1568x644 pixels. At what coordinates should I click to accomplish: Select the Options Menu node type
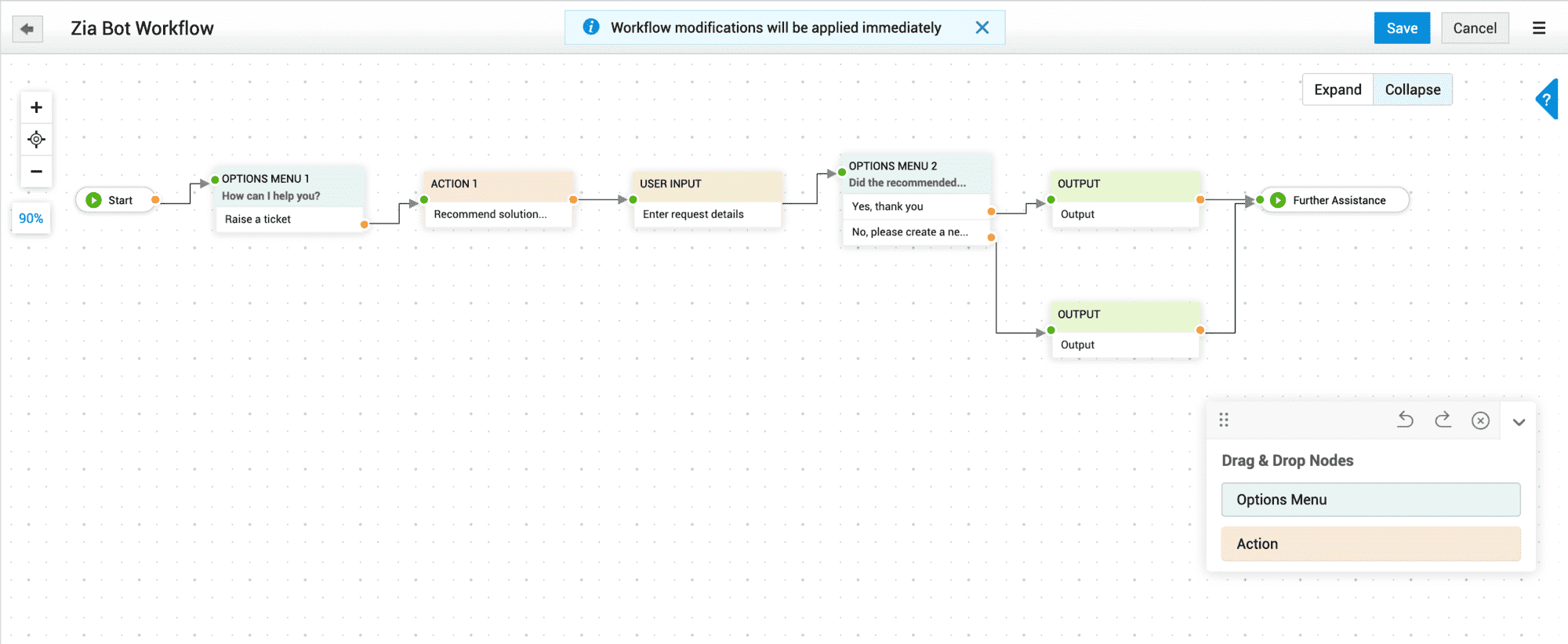[x=1370, y=500]
